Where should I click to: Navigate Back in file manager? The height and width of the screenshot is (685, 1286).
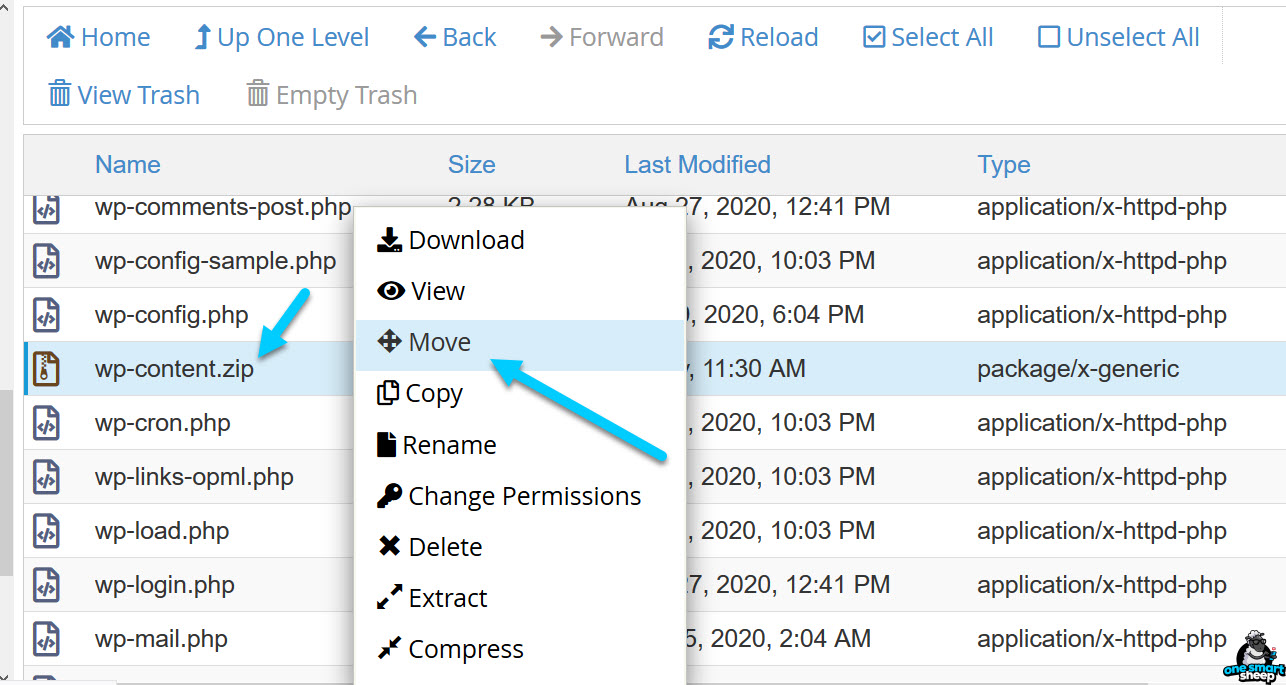pyautogui.click(x=455, y=37)
